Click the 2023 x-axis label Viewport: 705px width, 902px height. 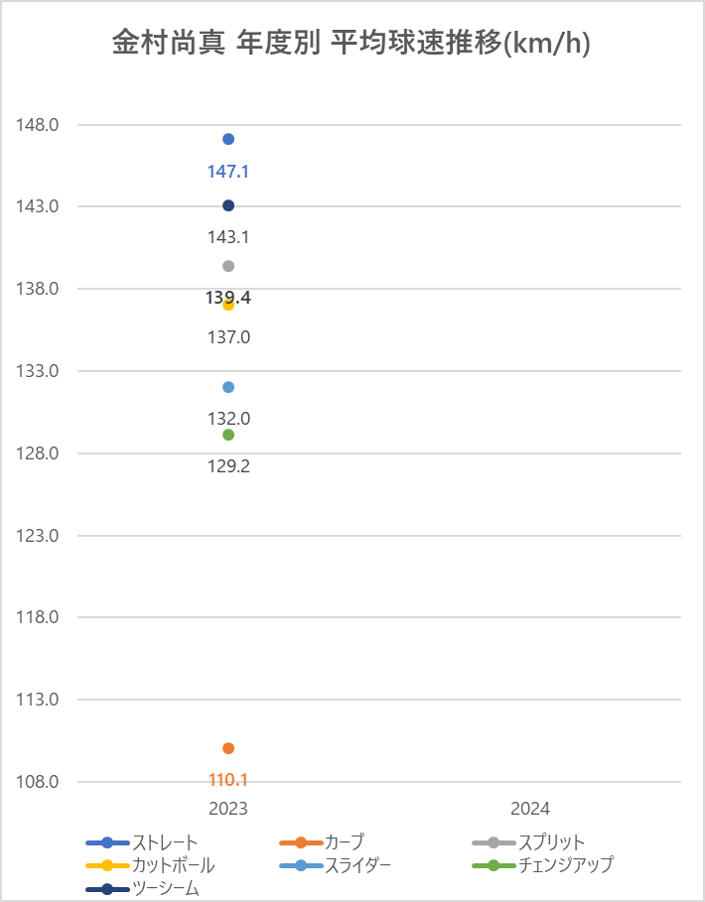pos(228,809)
